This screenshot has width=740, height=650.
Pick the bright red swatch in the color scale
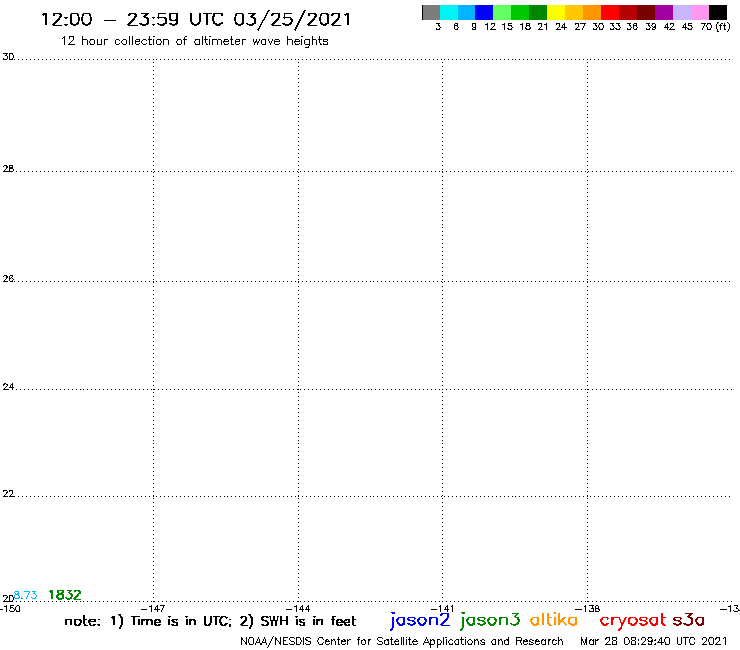(x=610, y=12)
